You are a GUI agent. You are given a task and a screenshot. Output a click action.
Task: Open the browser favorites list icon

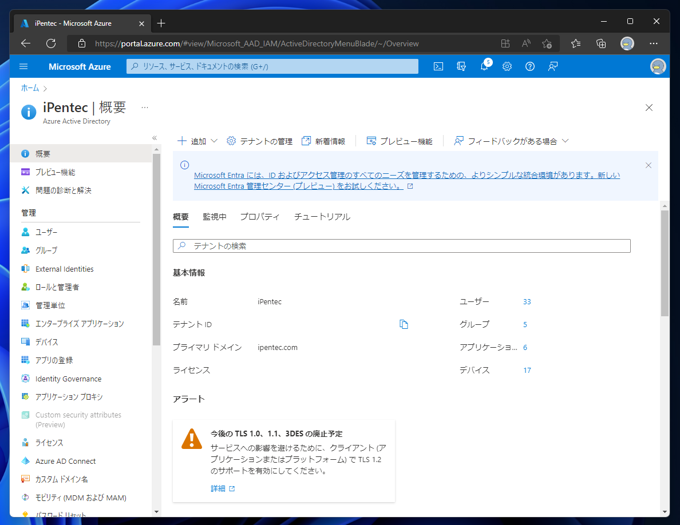pyautogui.click(x=575, y=43)
